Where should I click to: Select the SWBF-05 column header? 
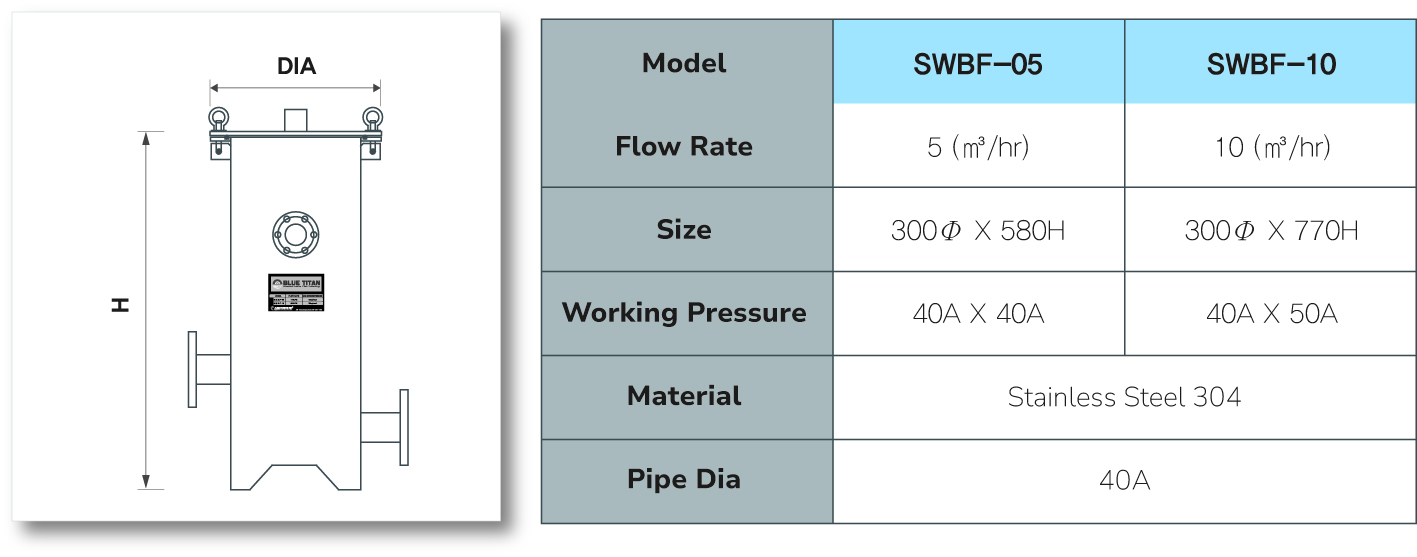[x=978, y=61]
